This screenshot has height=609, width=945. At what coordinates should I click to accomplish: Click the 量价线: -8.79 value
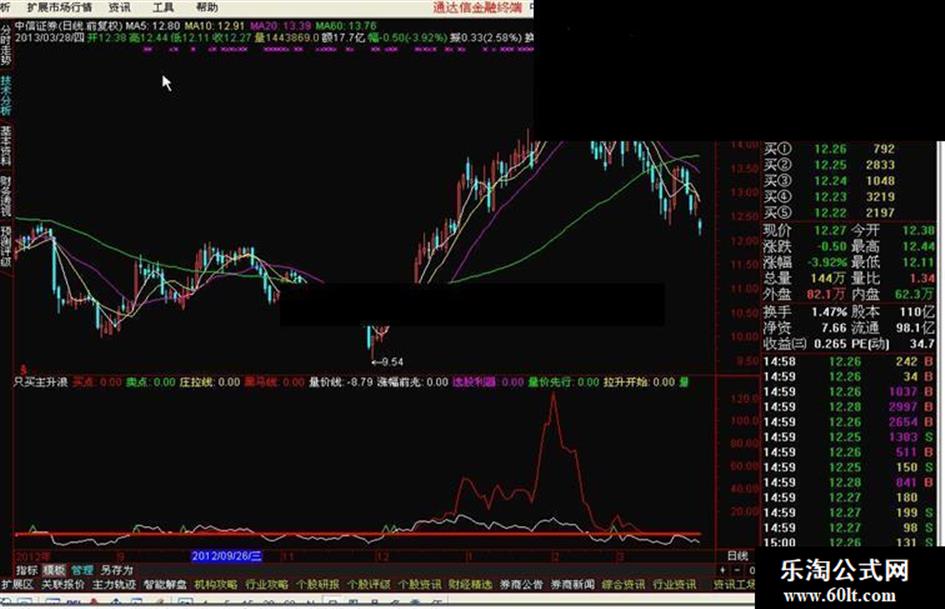[341, 382]
